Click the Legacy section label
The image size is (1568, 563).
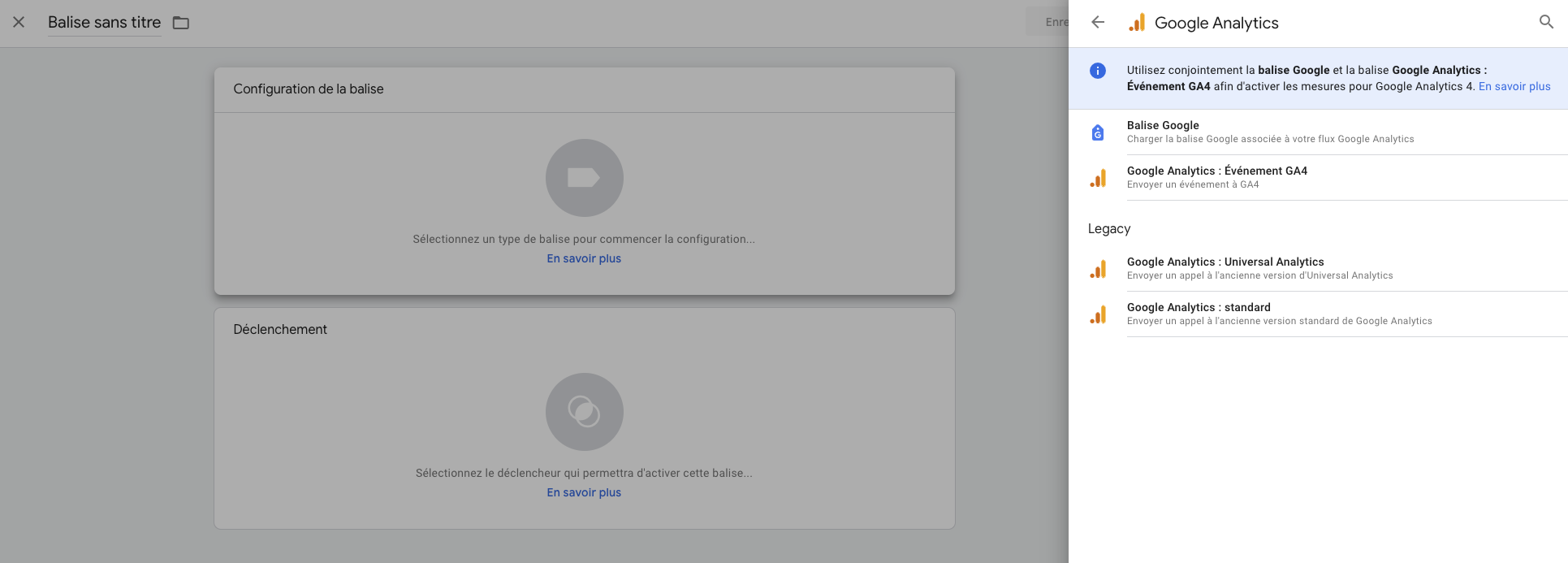click(x=1109, y=229)
